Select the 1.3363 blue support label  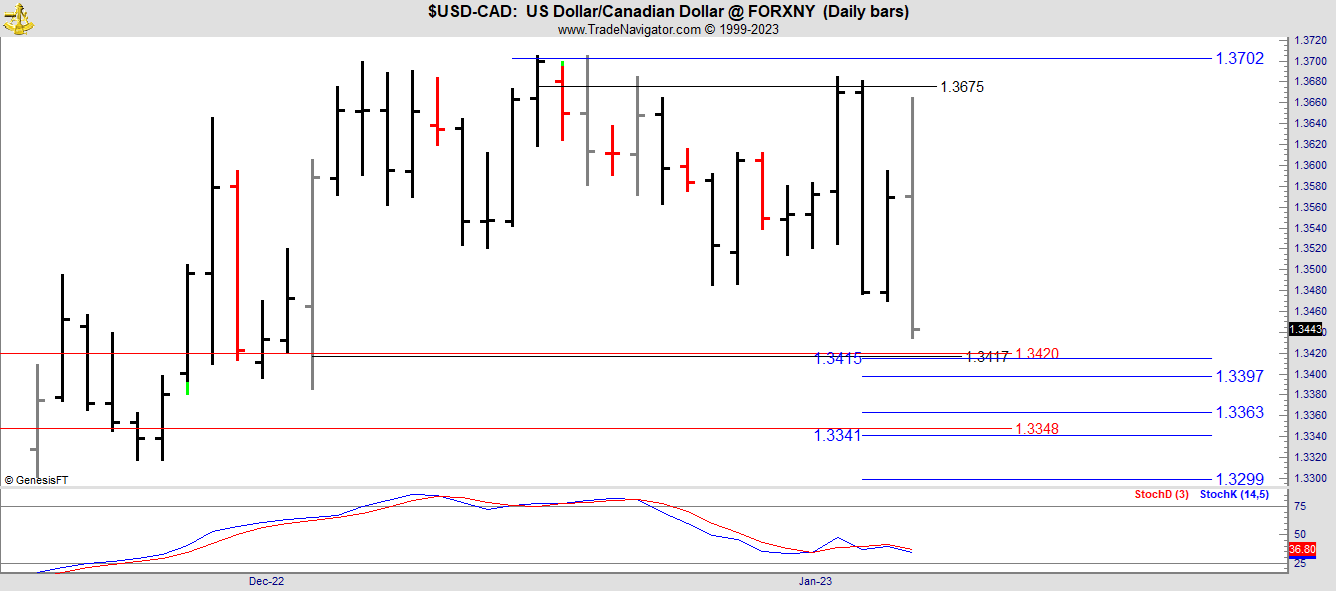pyautogui.click(x=1239, y=412)
